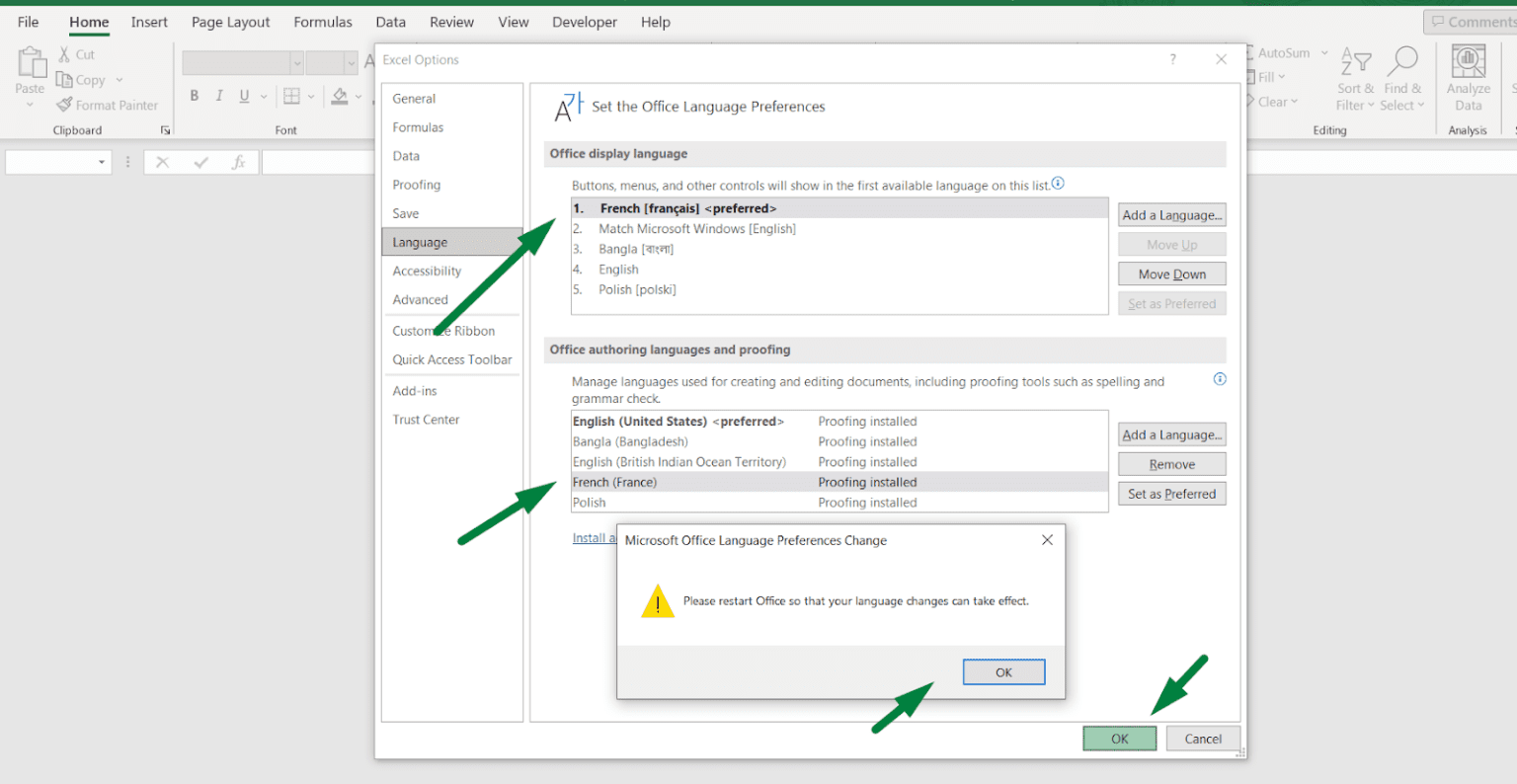Click OK in the restart Office warning
The image size is (1517, 784).
click(x=1003, y=671)
